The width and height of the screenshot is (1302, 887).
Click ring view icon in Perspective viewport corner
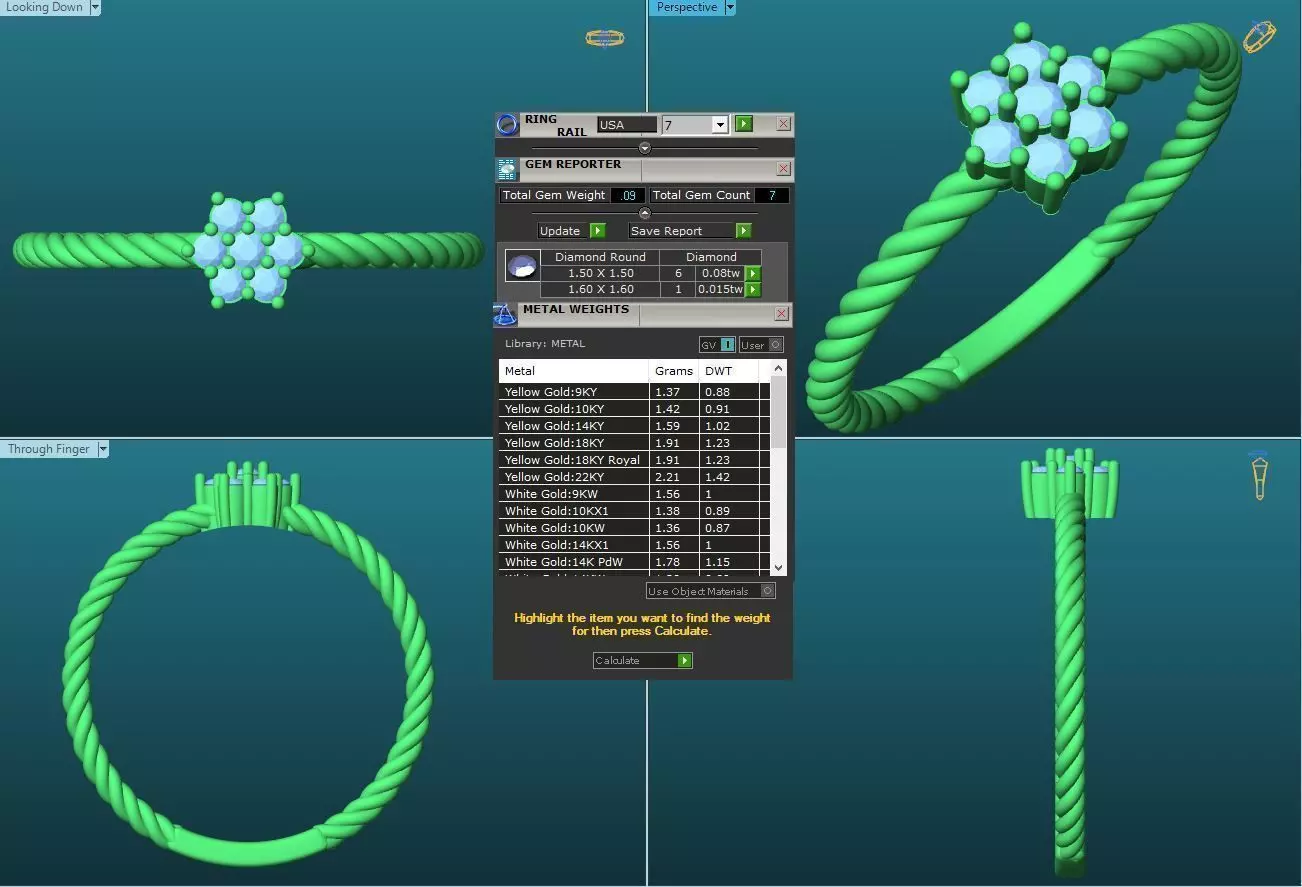(1259, 37)
